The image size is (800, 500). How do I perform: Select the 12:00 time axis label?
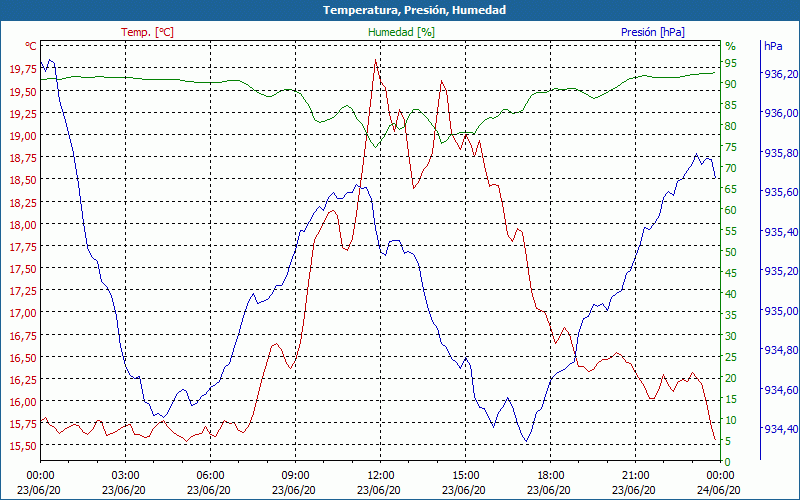[380, 476]
